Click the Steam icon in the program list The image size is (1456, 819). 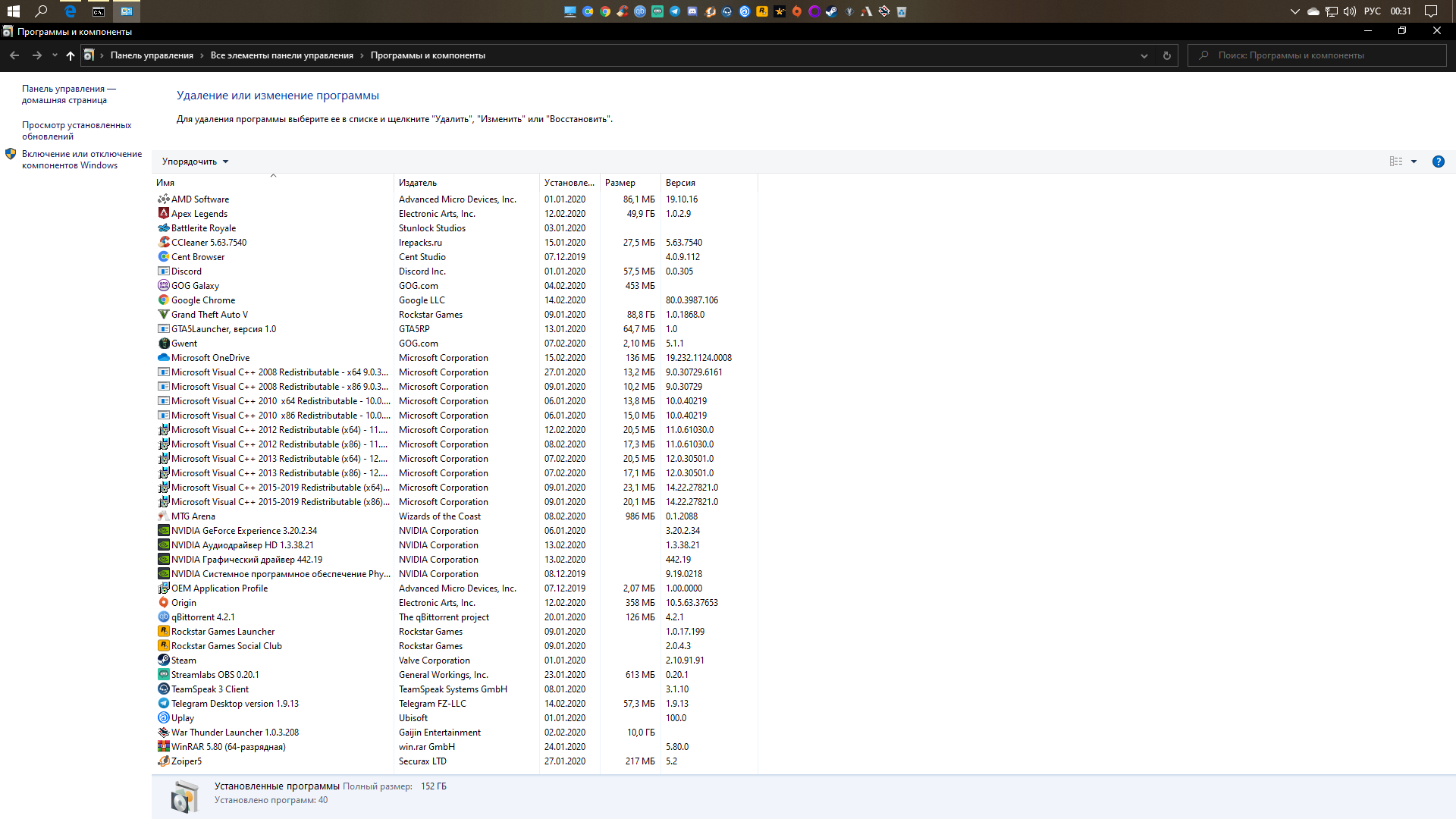[x=163, y=661]
